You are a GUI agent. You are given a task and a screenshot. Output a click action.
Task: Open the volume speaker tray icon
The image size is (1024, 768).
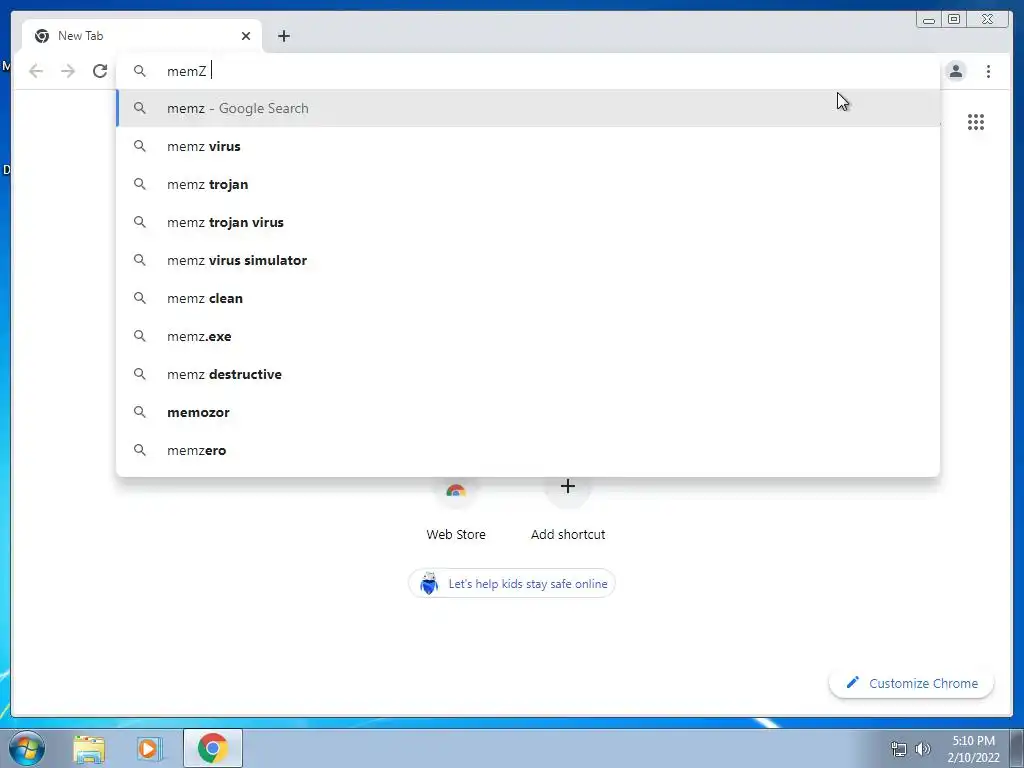point(923,749)
